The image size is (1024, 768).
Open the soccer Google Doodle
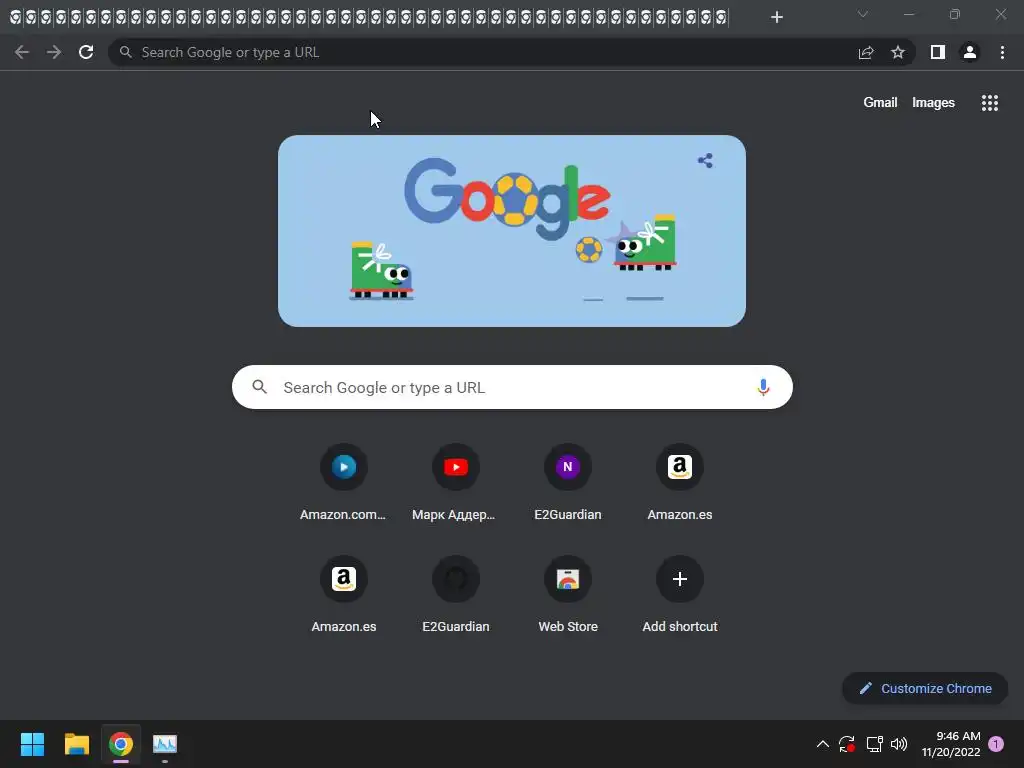(x=511, y=231)
